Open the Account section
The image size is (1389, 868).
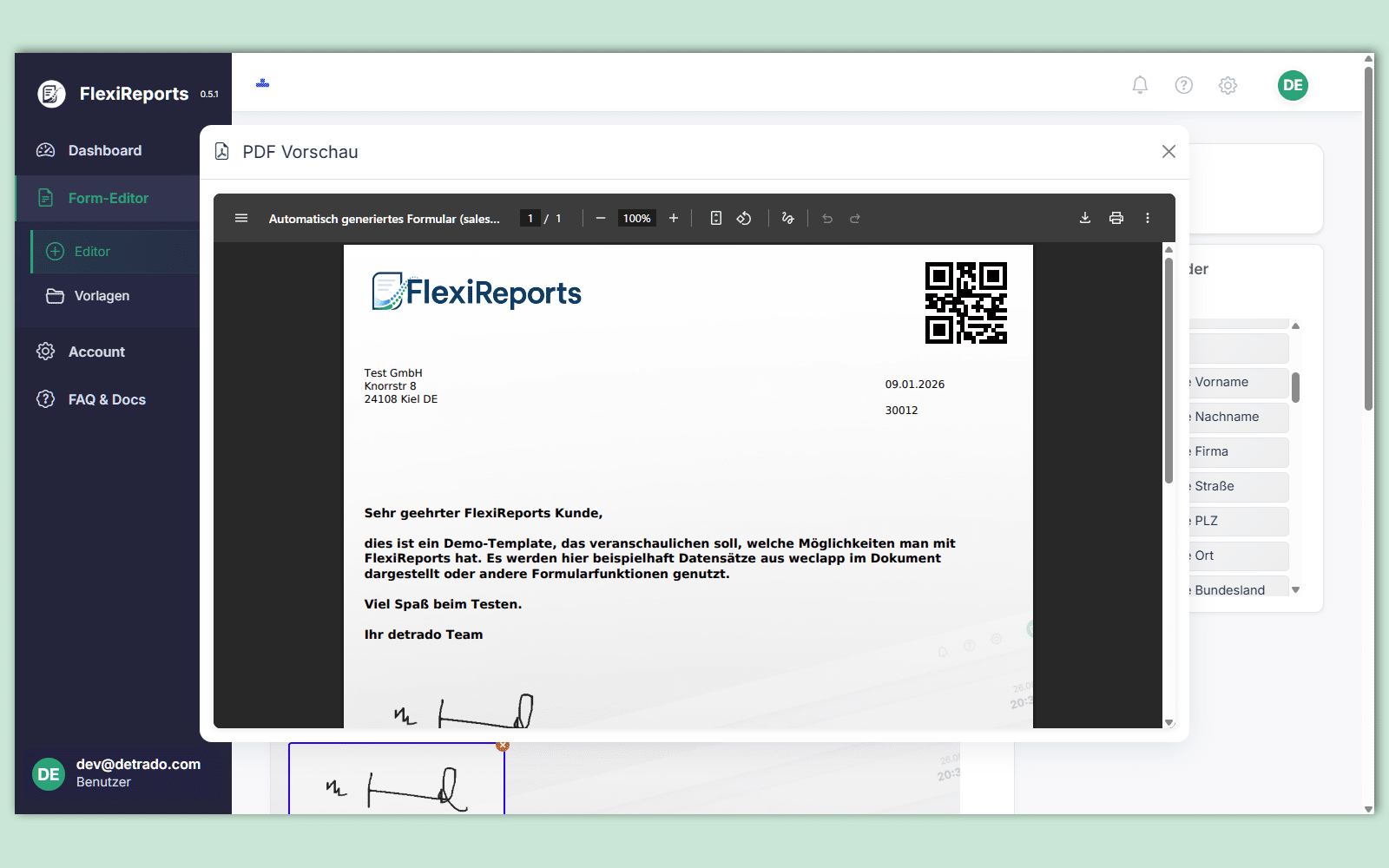96,352
